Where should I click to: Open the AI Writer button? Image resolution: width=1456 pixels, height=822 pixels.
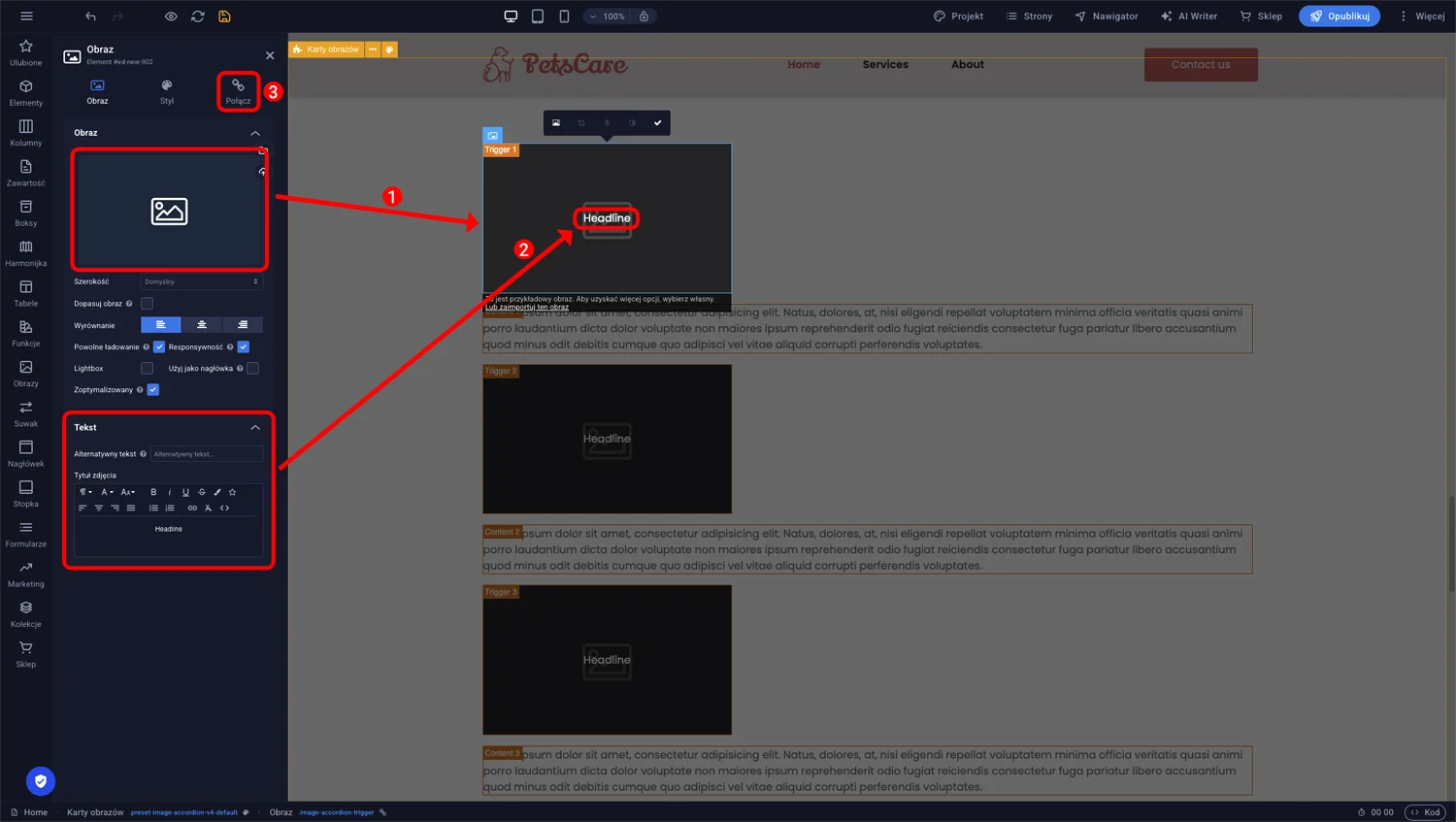[1188, 16]
